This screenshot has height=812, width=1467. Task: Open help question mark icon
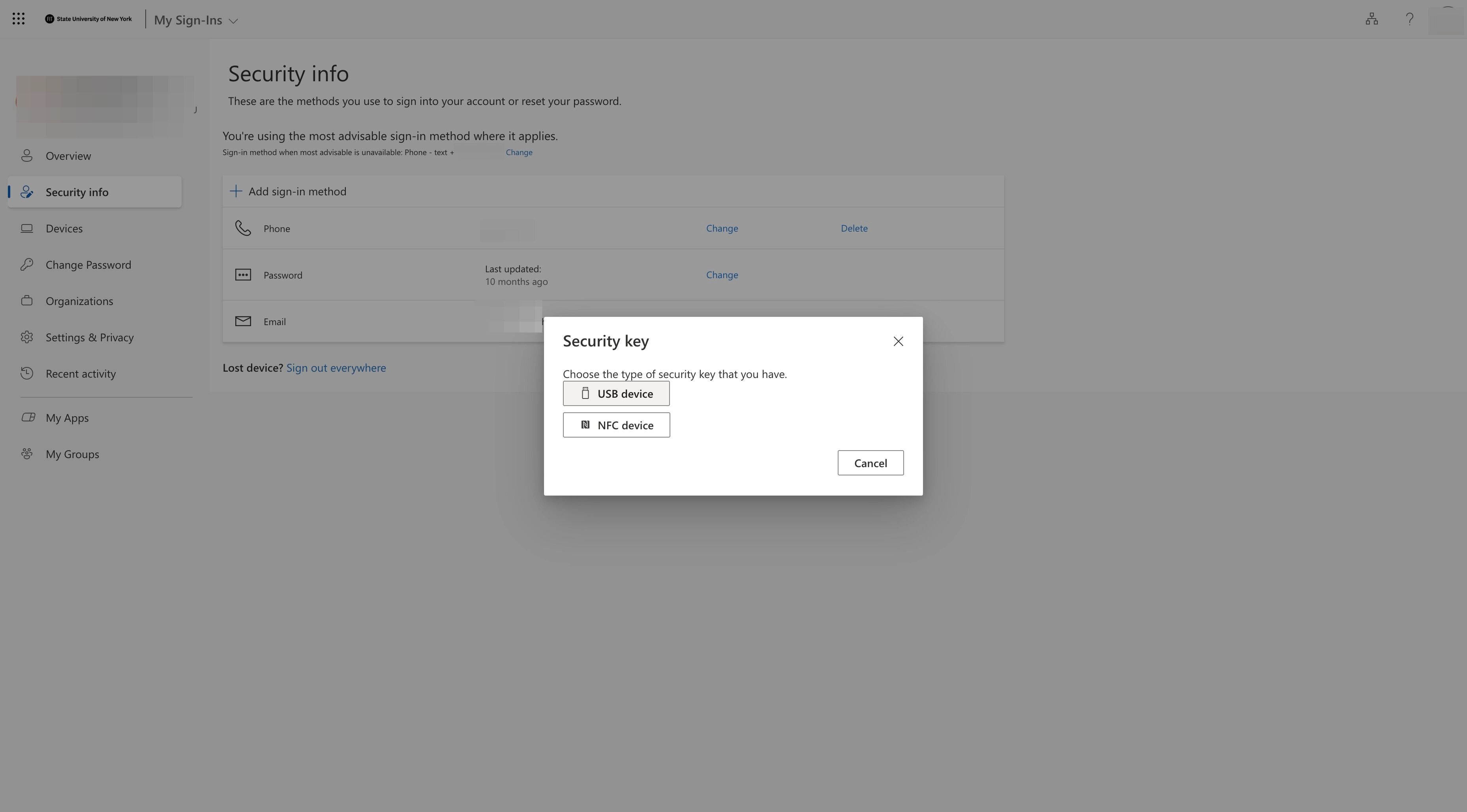tap(1409, 19)
